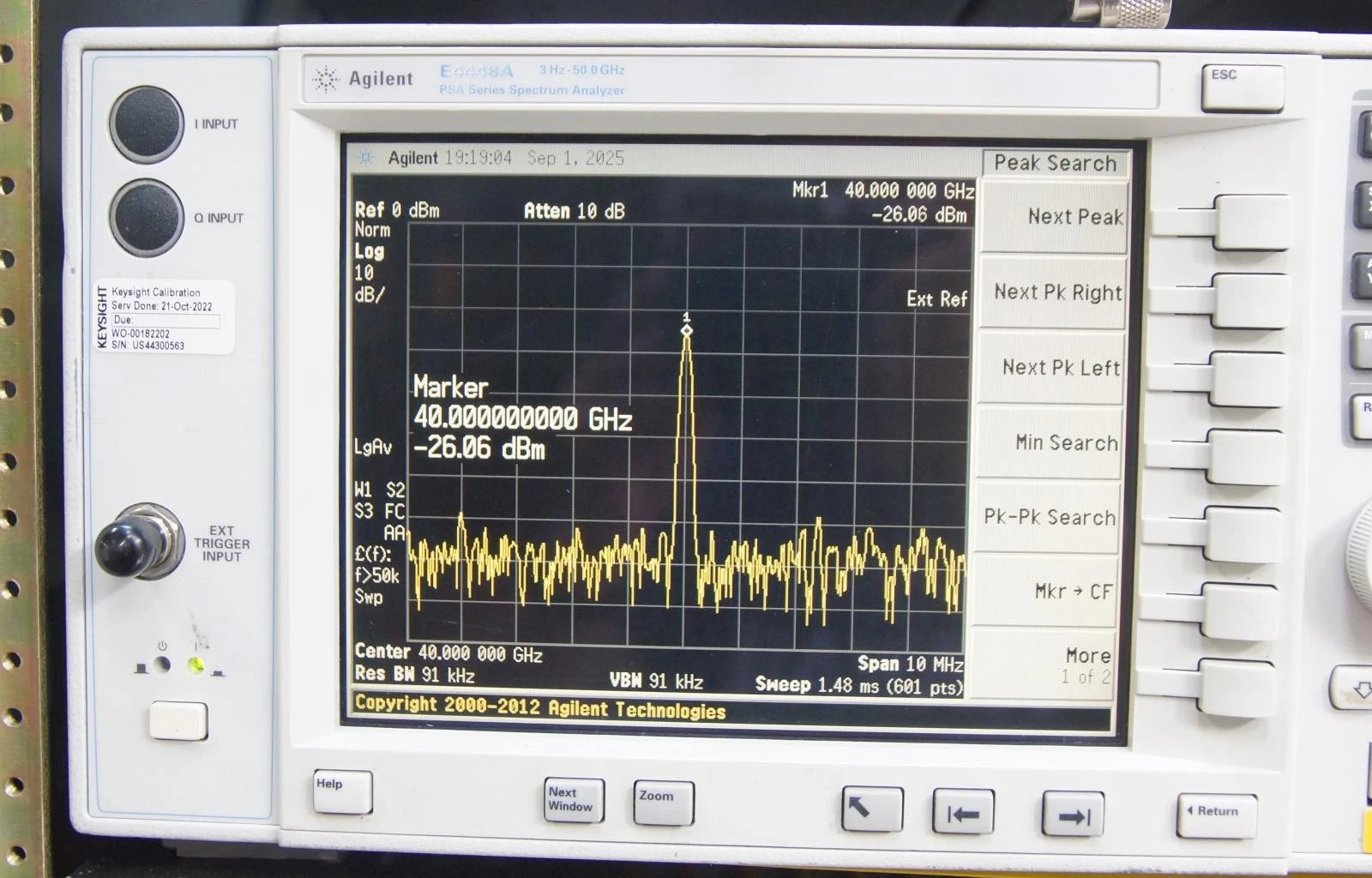Click the Log scale annotation
Screen dimensions: 1372x878
pos(370,251)
